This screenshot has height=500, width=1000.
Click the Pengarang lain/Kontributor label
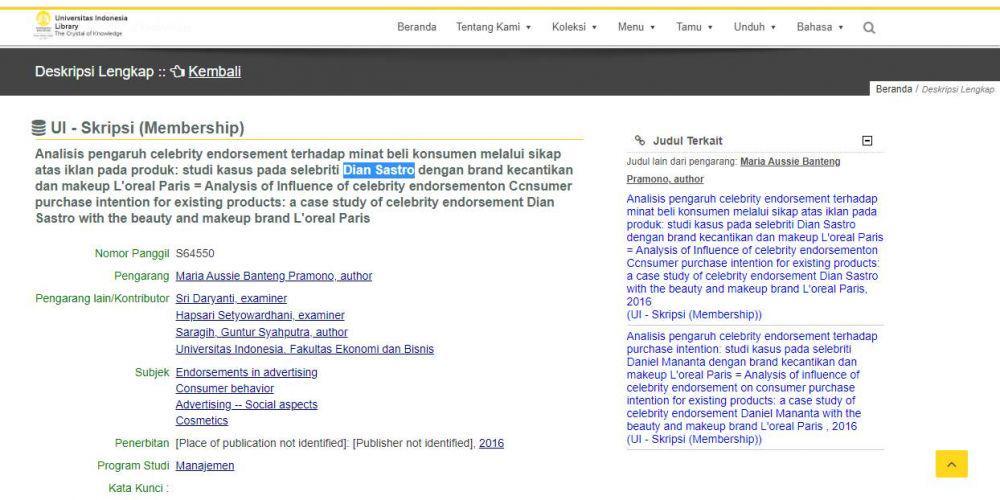(102, 298)
